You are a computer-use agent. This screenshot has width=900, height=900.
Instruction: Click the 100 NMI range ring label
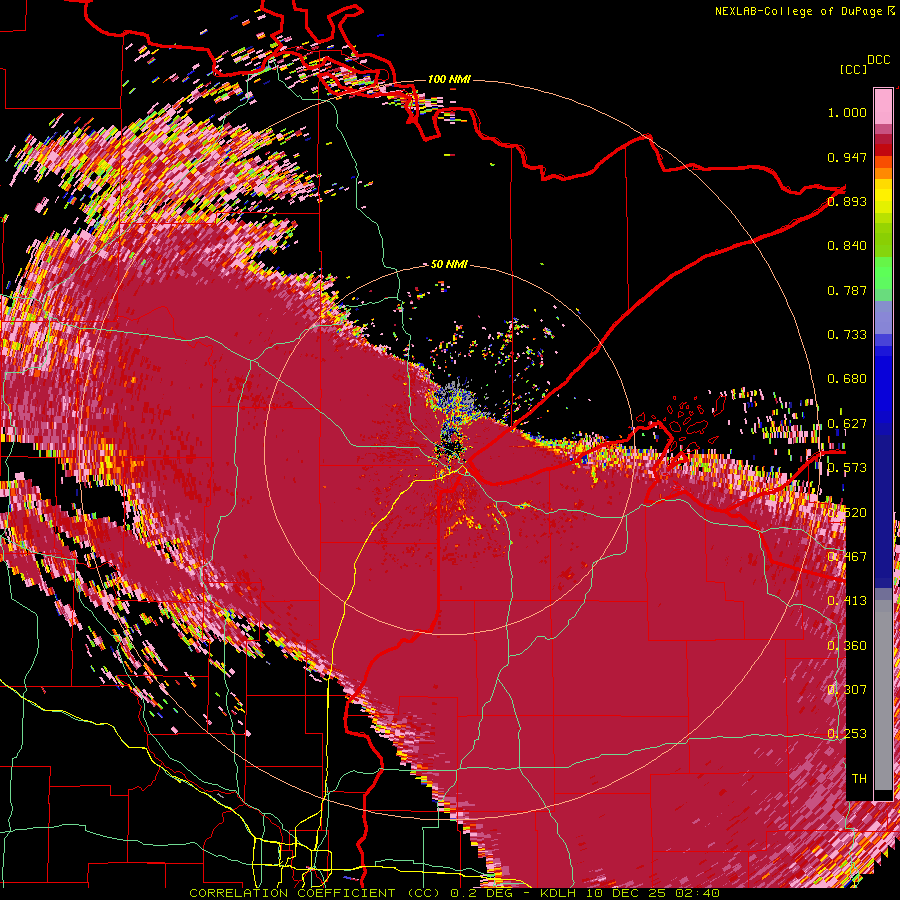pos(449,79)
